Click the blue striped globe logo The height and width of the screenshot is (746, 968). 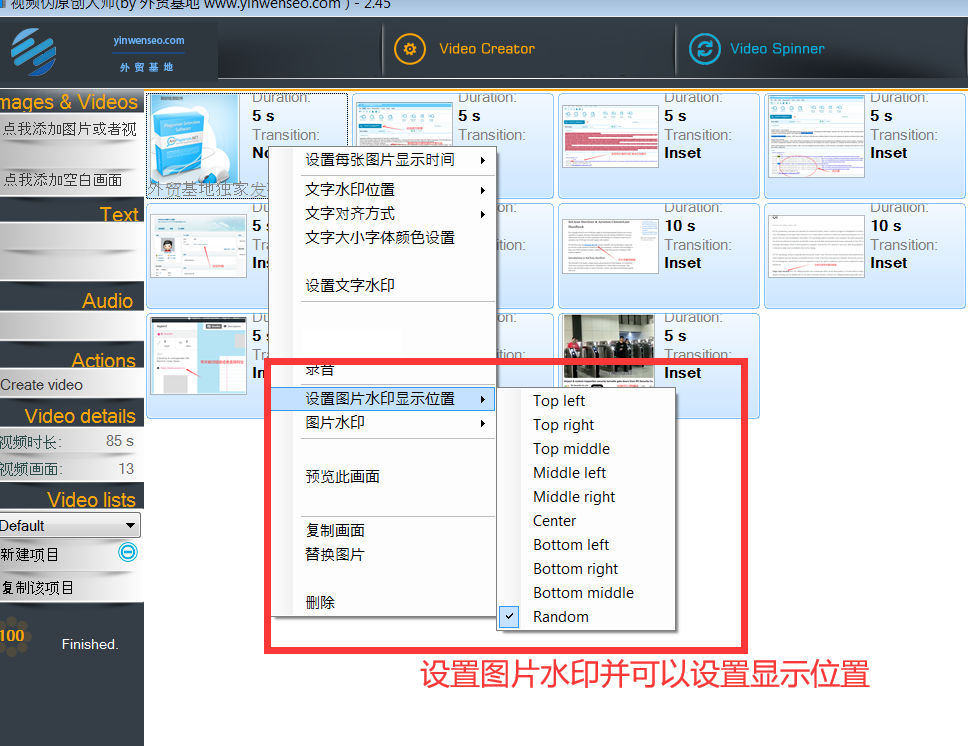(33, 52)
